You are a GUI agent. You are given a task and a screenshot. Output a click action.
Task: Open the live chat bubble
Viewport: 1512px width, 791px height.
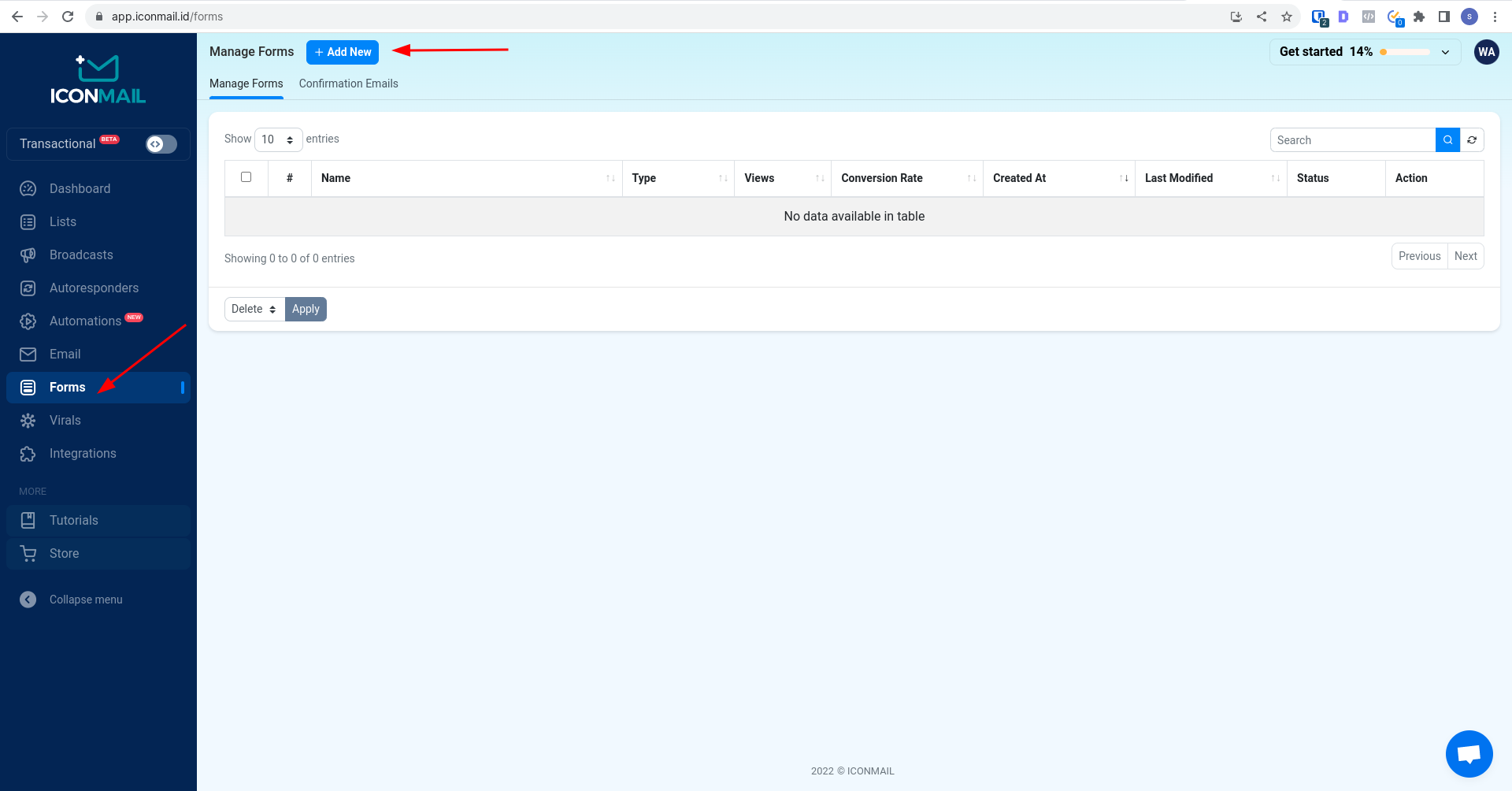(1469, 754)
